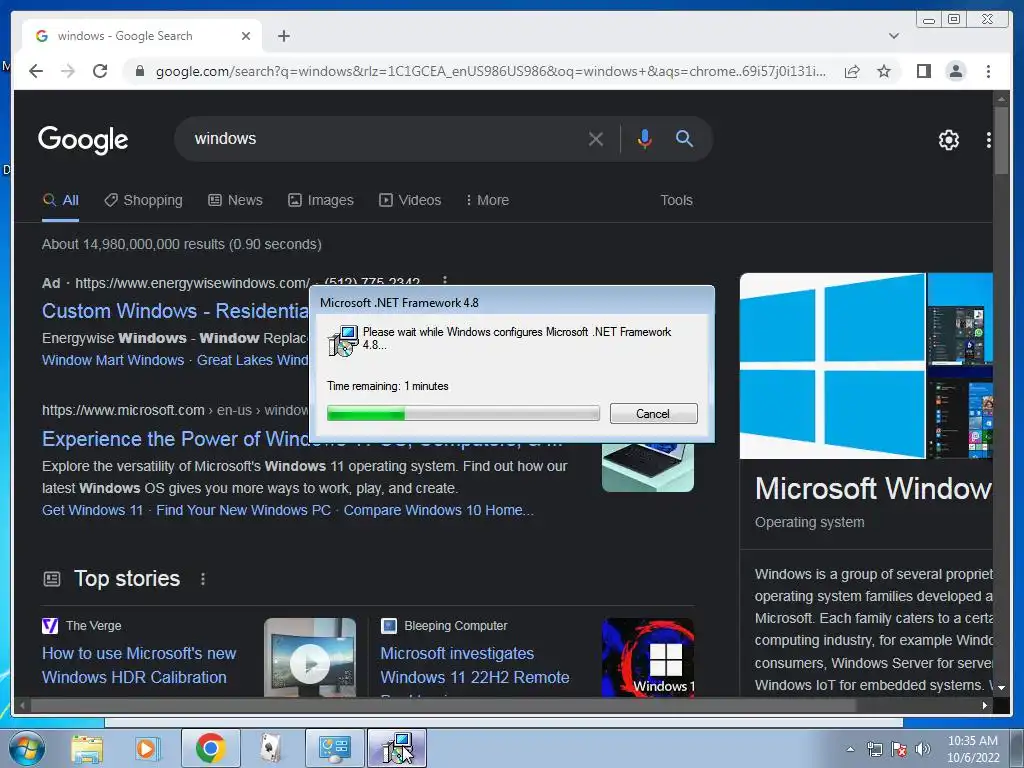
Task: Select the All results tab
Action: (x=61, y=200)
